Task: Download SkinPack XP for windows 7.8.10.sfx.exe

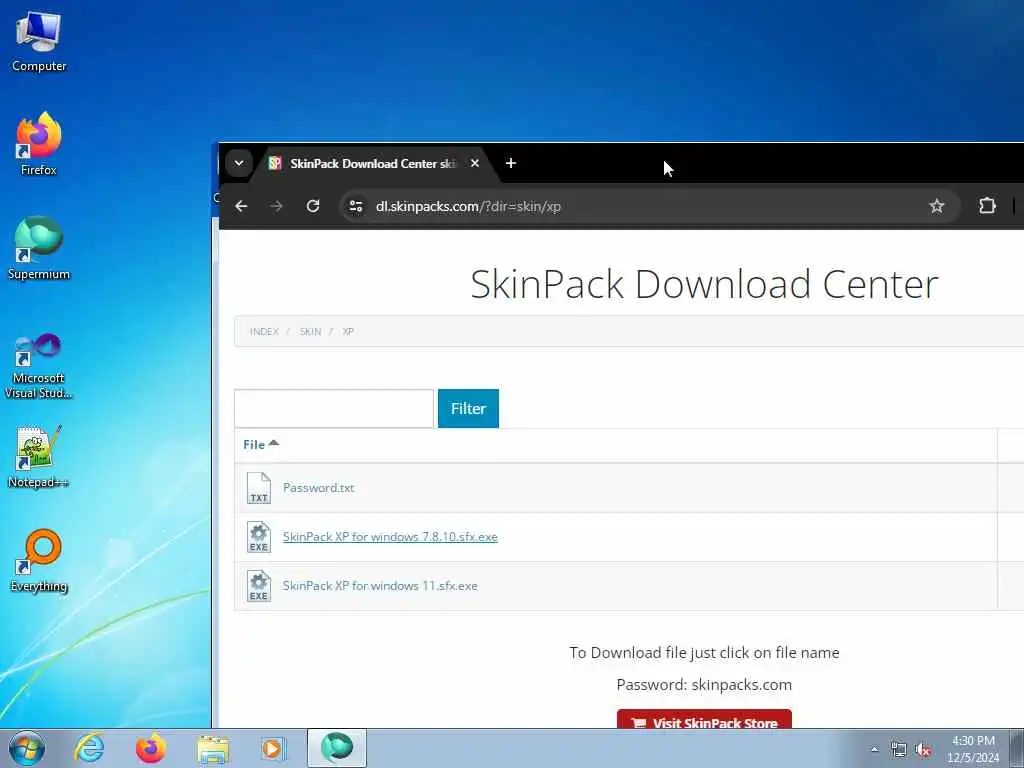Action: point(390,537)
